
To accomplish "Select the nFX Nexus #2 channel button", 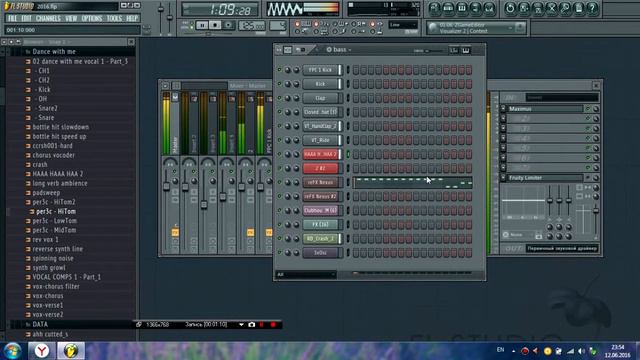I will point(321,196).
